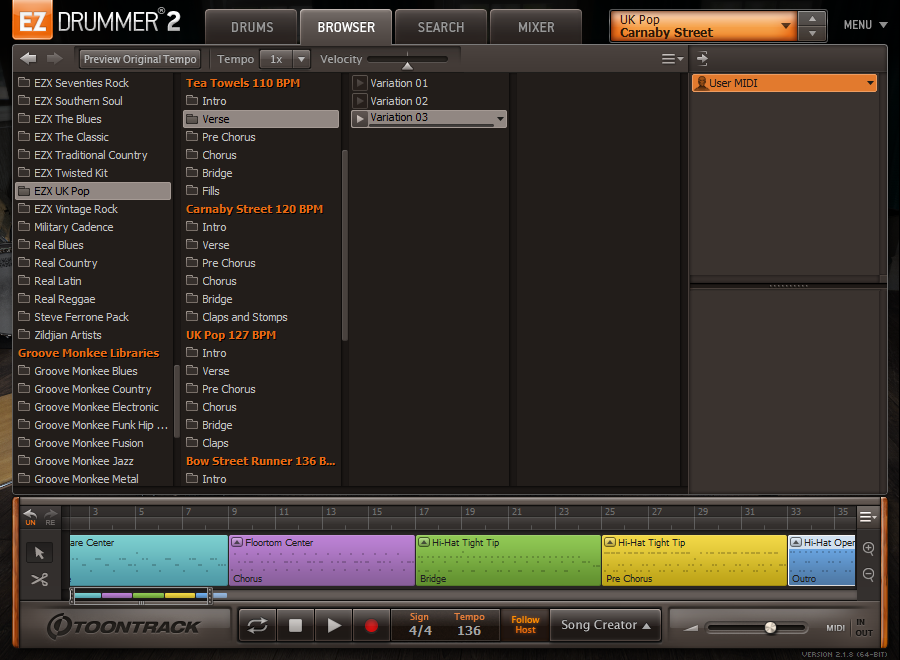The image size is (900, 660).
Task: Open the Claps and Stomps folder
Action: (x=261, y=317)
